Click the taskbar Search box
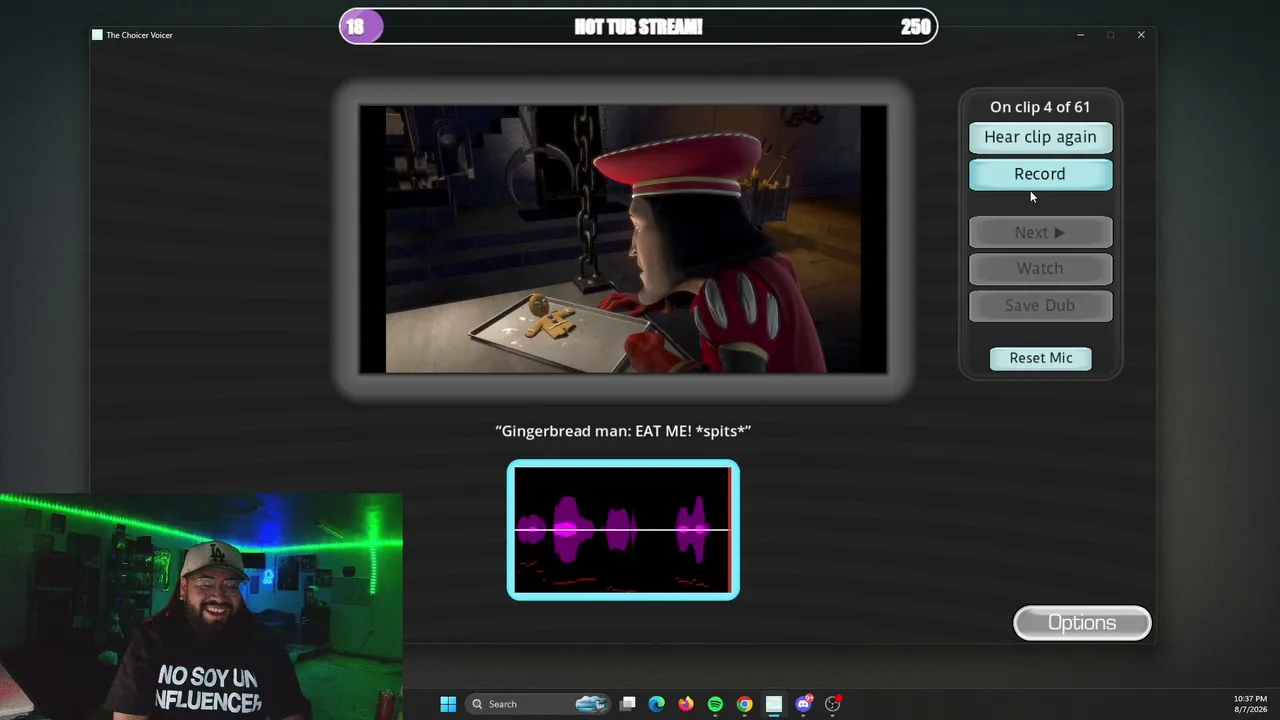This screenshot has height=720, width=1280. pyautogui.click(x=540, y=704)
